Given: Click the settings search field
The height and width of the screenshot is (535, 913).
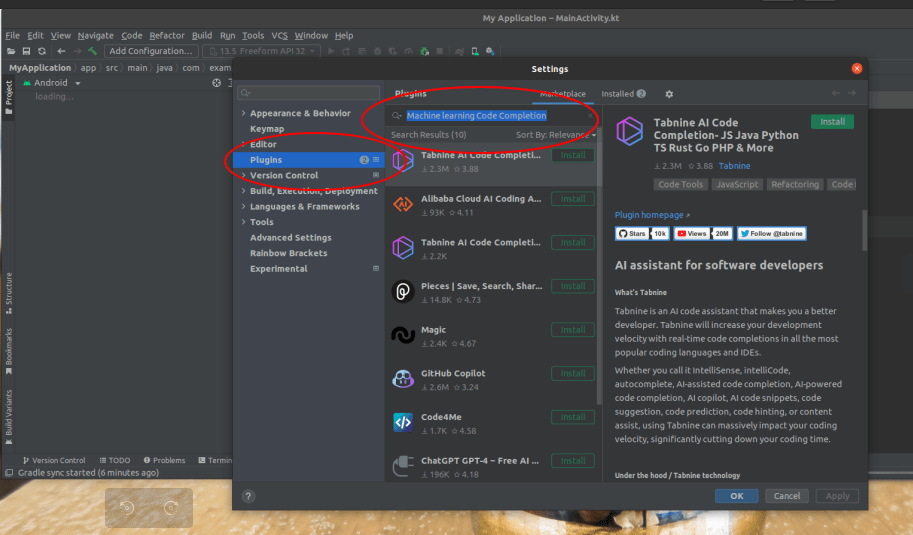Looking at the screenshot, I should coord(309,93).
